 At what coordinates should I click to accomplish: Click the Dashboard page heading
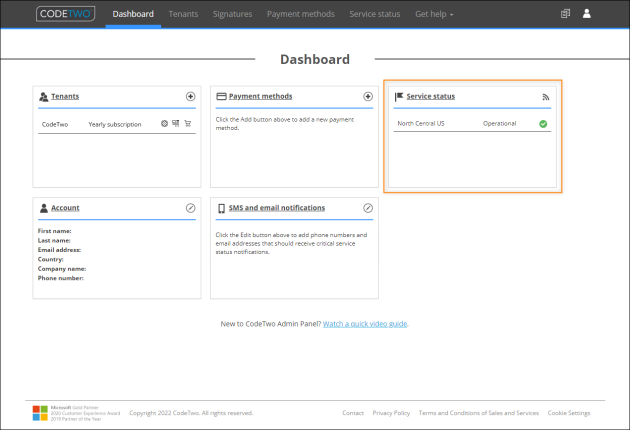(315, 59)
